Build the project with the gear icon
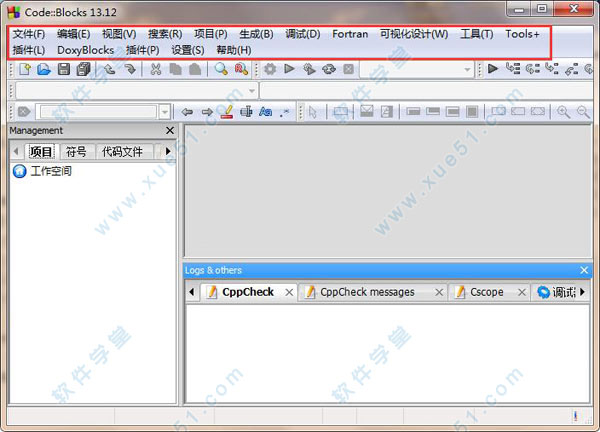Screen dimensions: 600x432 coord(270,69)
